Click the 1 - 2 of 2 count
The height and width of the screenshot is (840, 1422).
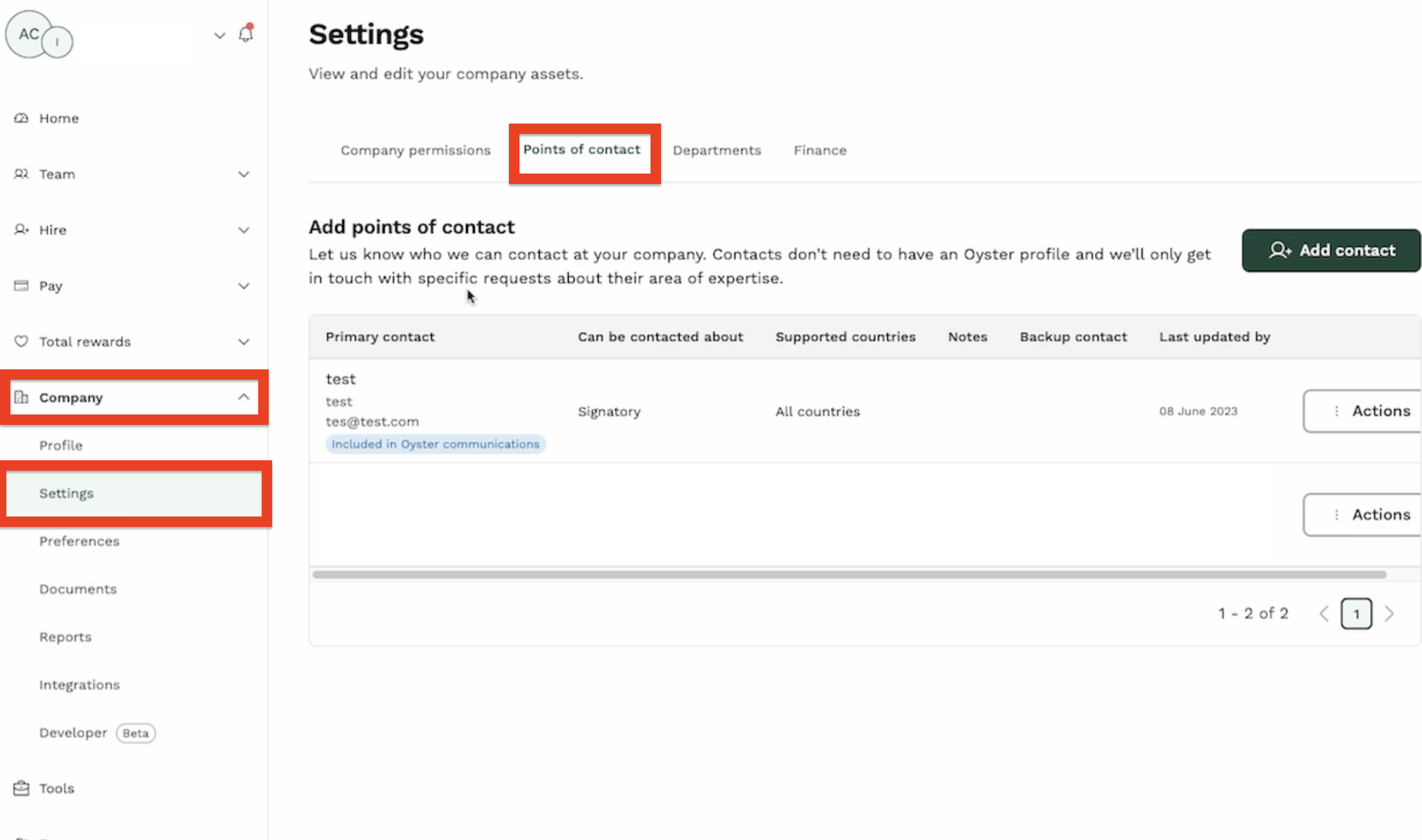[1253, 614]
